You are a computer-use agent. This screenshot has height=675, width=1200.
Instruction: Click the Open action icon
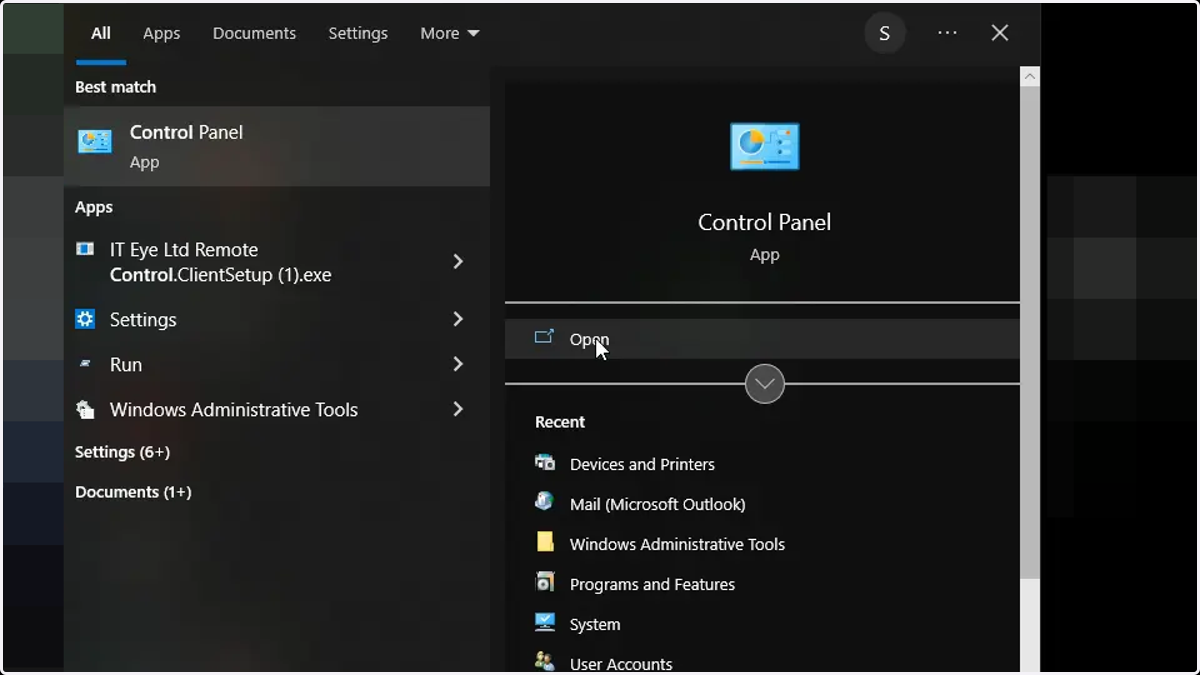[x=544, y=337]
